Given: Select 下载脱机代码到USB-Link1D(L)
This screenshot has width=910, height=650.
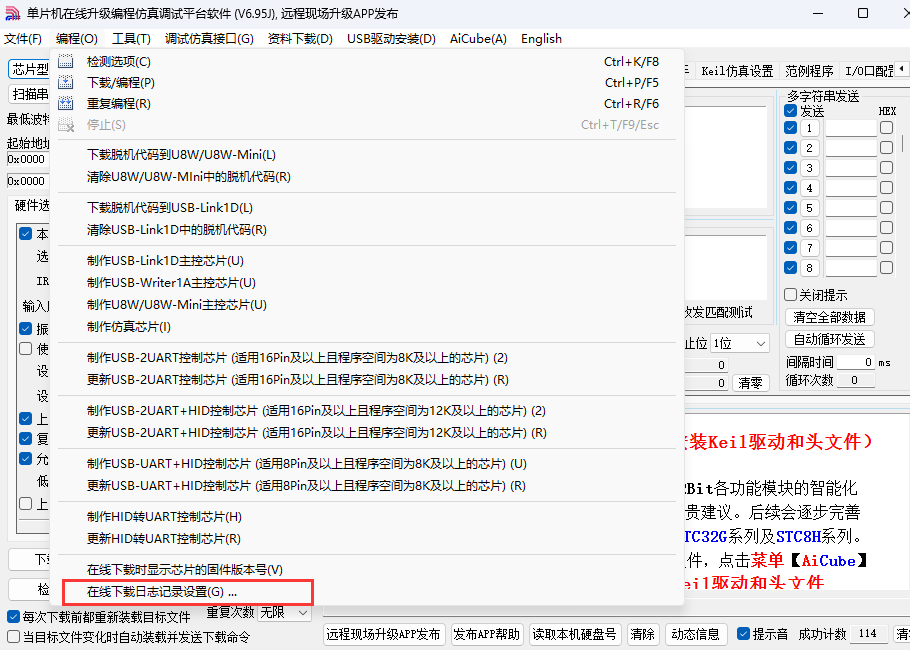Looking at the screenshot, I should (367, 208).
